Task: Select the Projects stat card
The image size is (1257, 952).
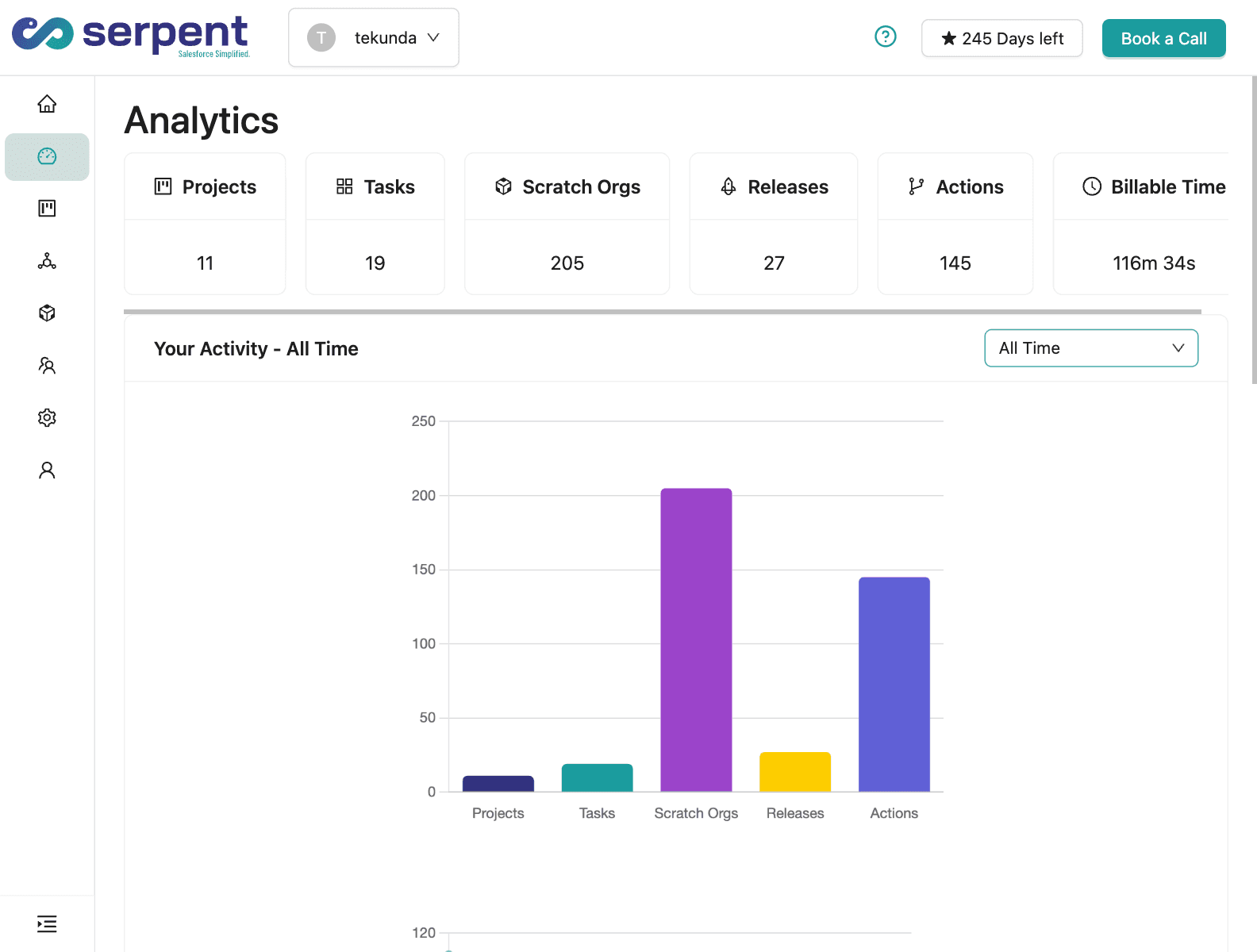Action: pyautogui.click(x=205, y=224)
